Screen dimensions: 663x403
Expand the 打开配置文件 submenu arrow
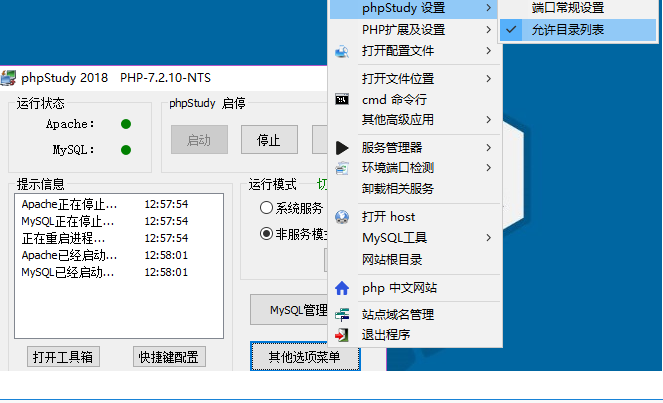point(488,51)
